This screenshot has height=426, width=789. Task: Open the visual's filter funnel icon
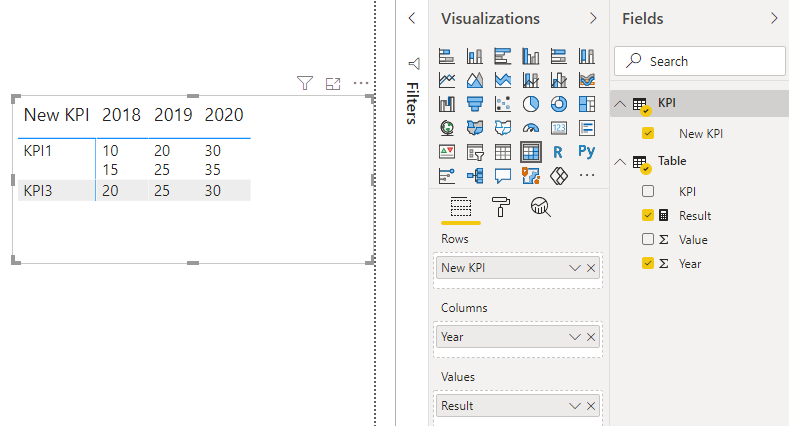[305, 83]
